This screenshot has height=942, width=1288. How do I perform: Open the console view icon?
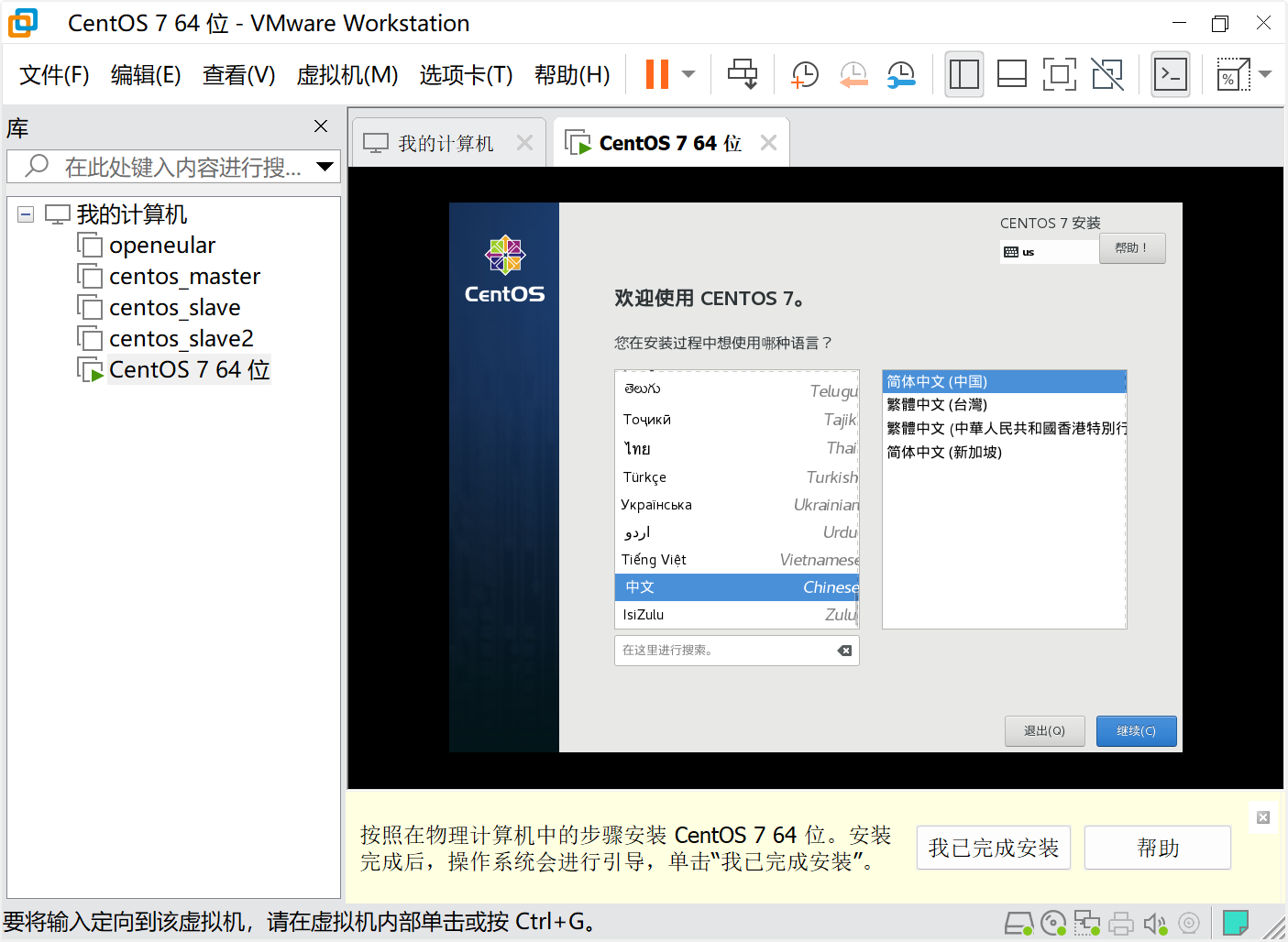tap(1171, 74)
